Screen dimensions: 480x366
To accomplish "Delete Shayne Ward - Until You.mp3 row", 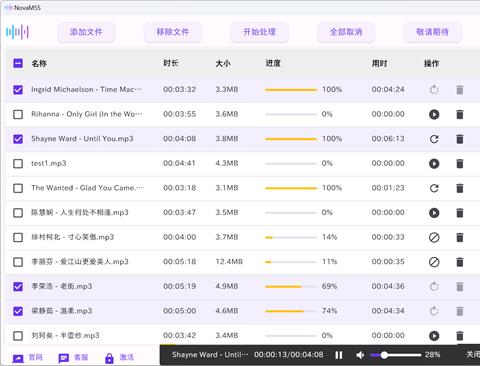I will [460, 139].
